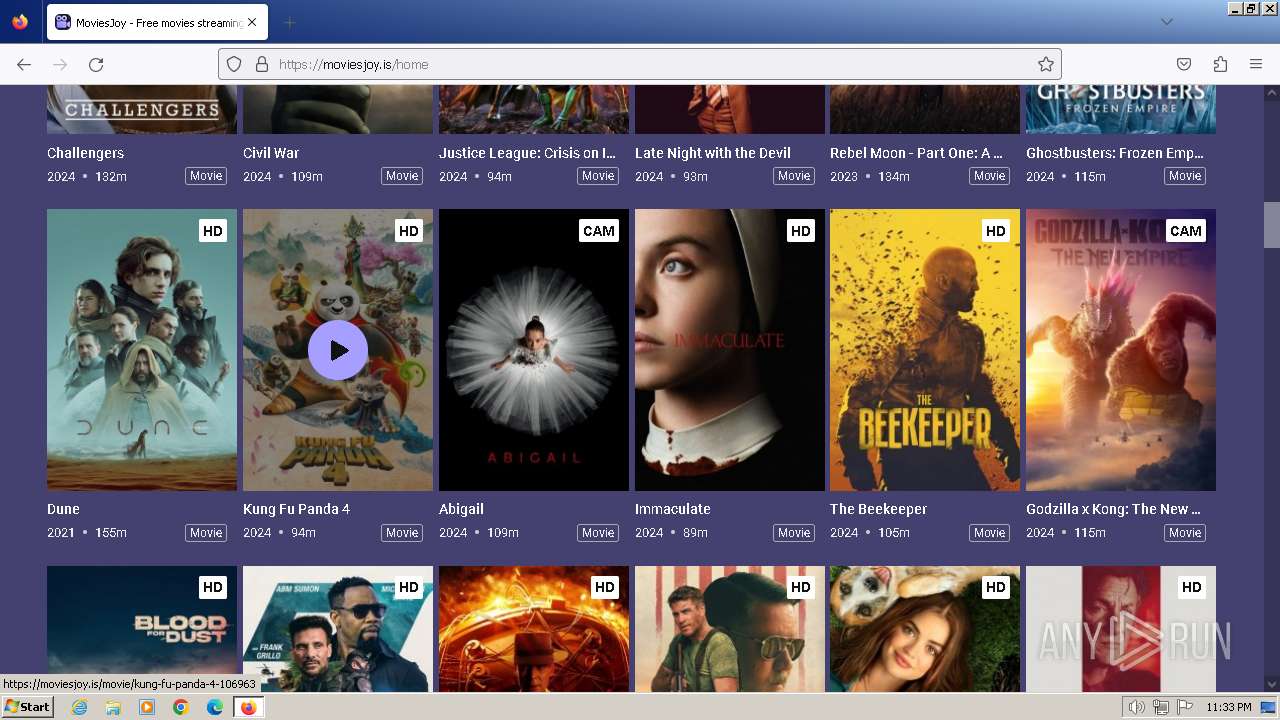The image size is (1280, 720).
Task: Open the Challengers poster thumbnail
Action: (x=142, y=109)
